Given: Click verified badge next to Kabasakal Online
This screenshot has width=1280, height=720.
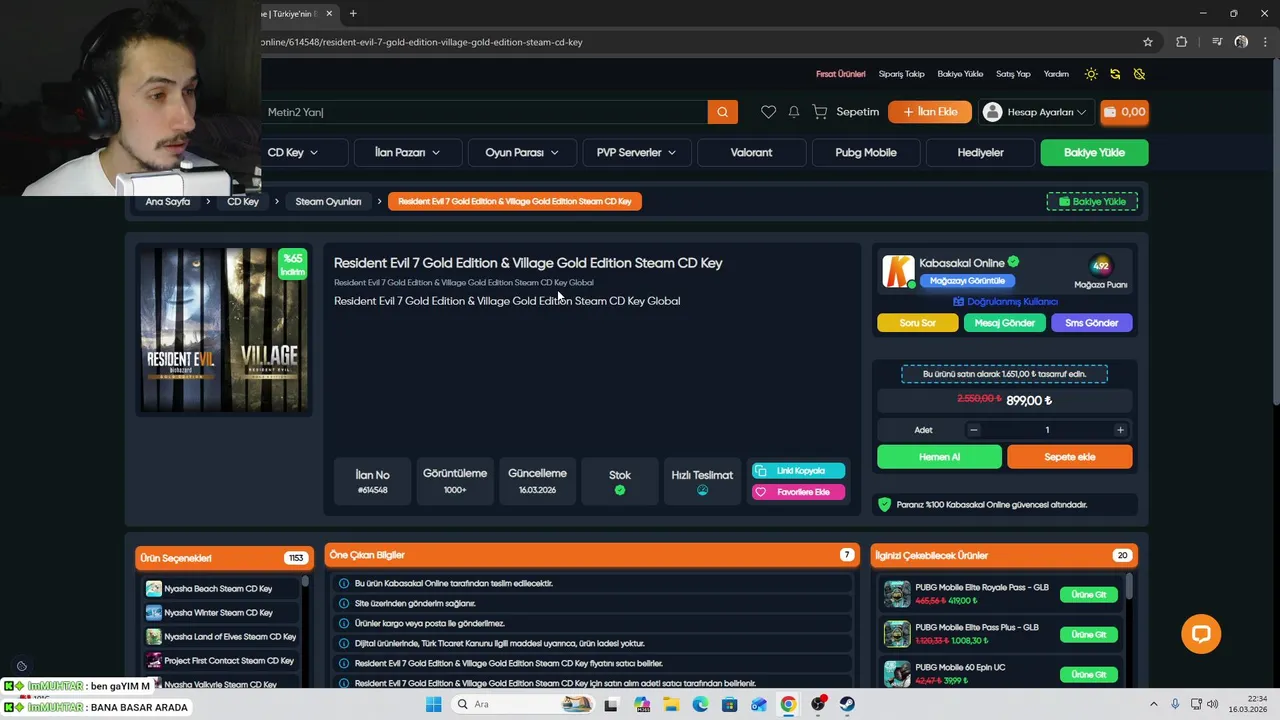Looking at the screenshot, I should tap(1013, 262).
